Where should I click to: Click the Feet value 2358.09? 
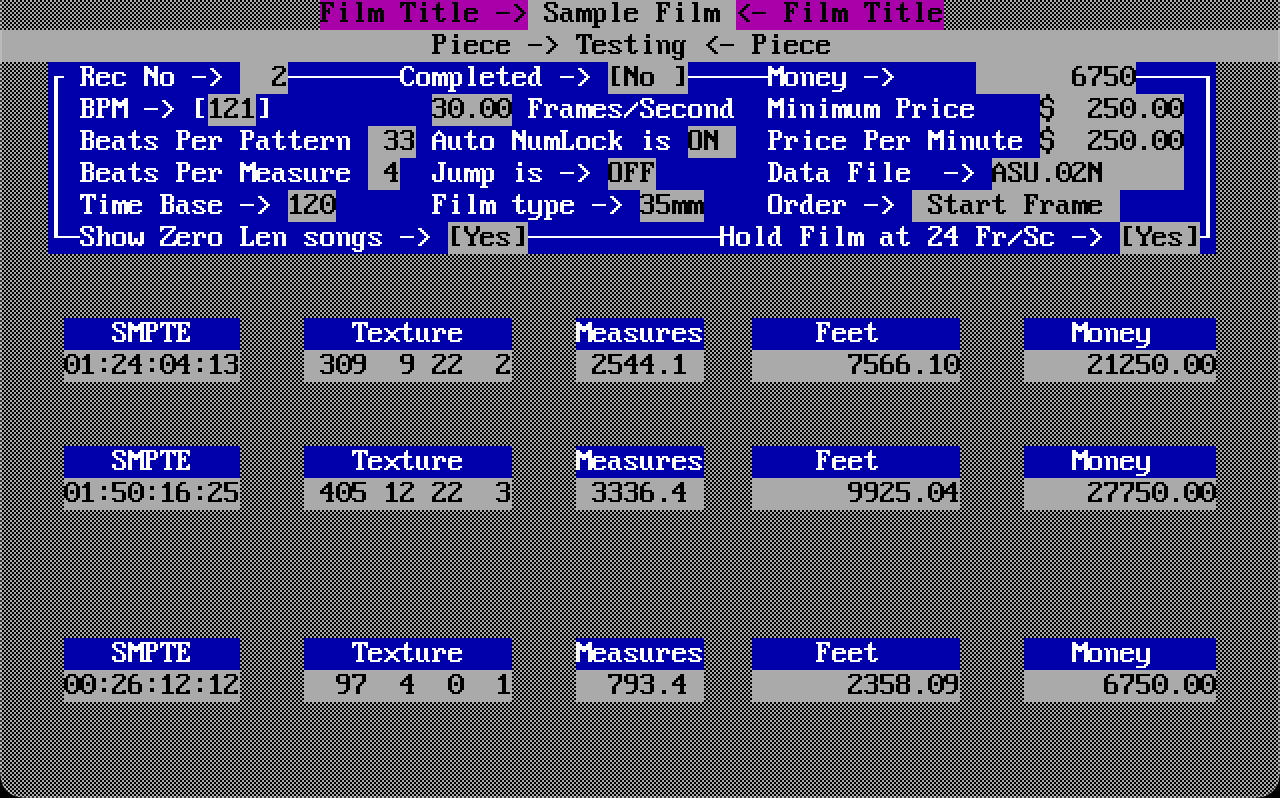tap(856, 686)
